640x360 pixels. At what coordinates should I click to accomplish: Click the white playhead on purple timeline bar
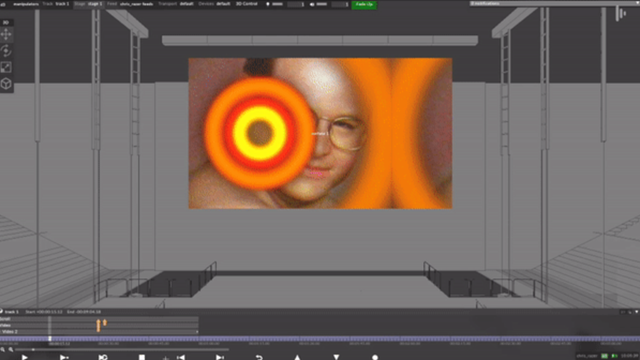coord(50,338)
